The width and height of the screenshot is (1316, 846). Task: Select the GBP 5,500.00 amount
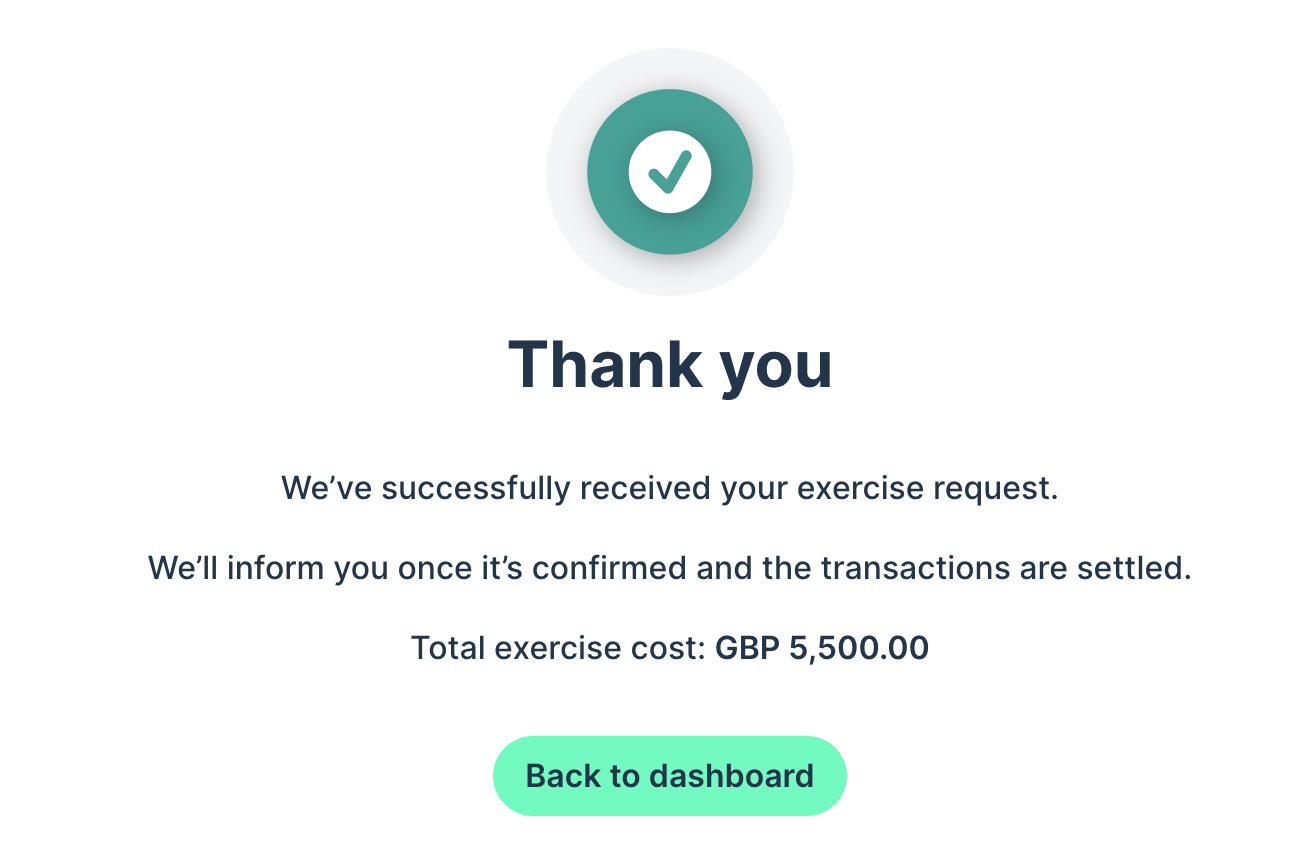pyautogui.click(x=822, y=649)
